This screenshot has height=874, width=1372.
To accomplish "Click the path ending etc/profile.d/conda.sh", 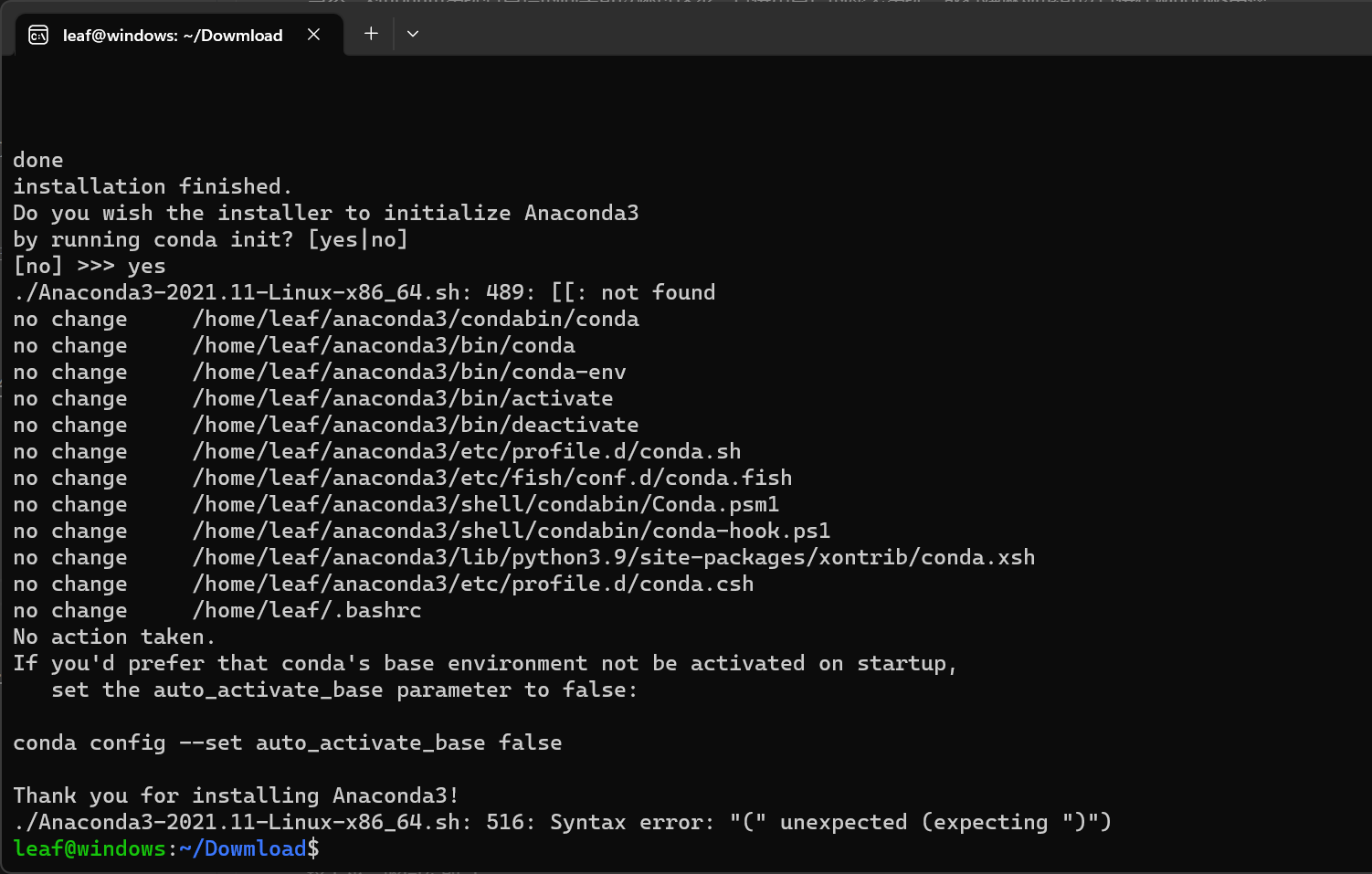I will tap(467, 451).
